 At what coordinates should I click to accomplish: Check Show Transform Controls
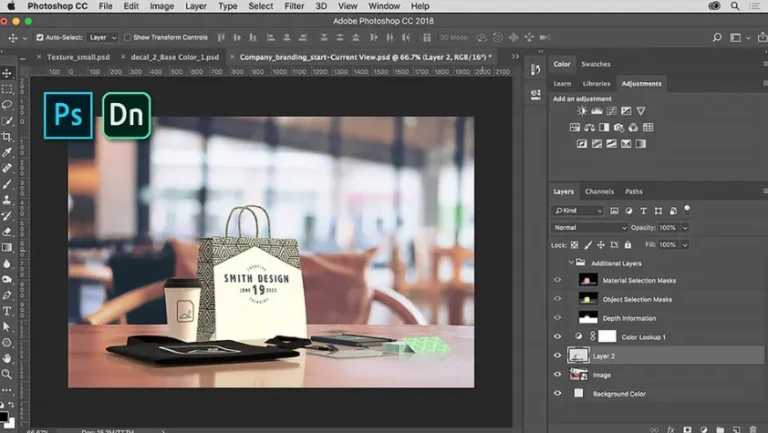pos(127,37)
